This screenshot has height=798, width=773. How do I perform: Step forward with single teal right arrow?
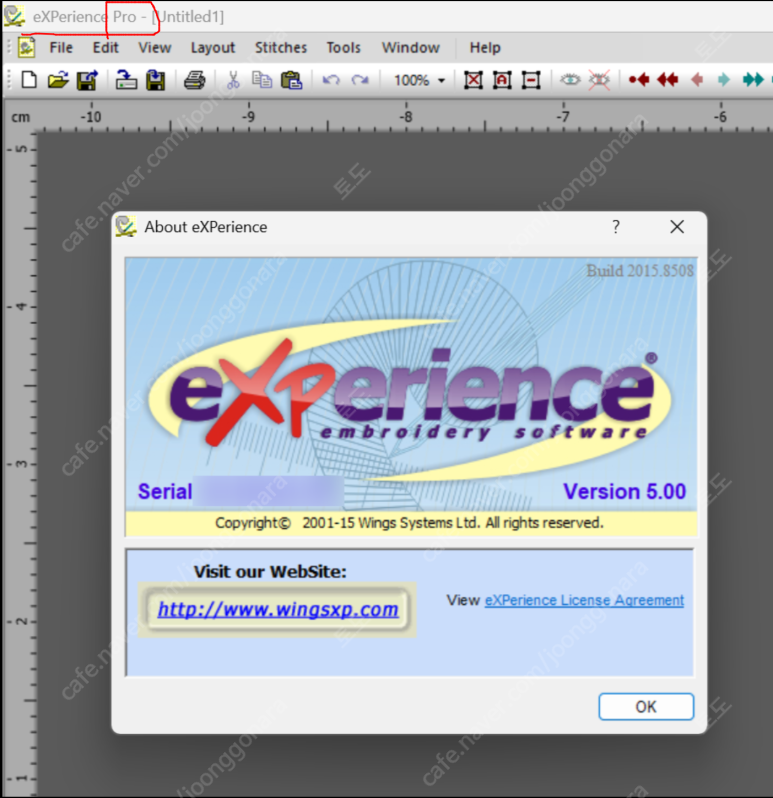tap(724, 80)
